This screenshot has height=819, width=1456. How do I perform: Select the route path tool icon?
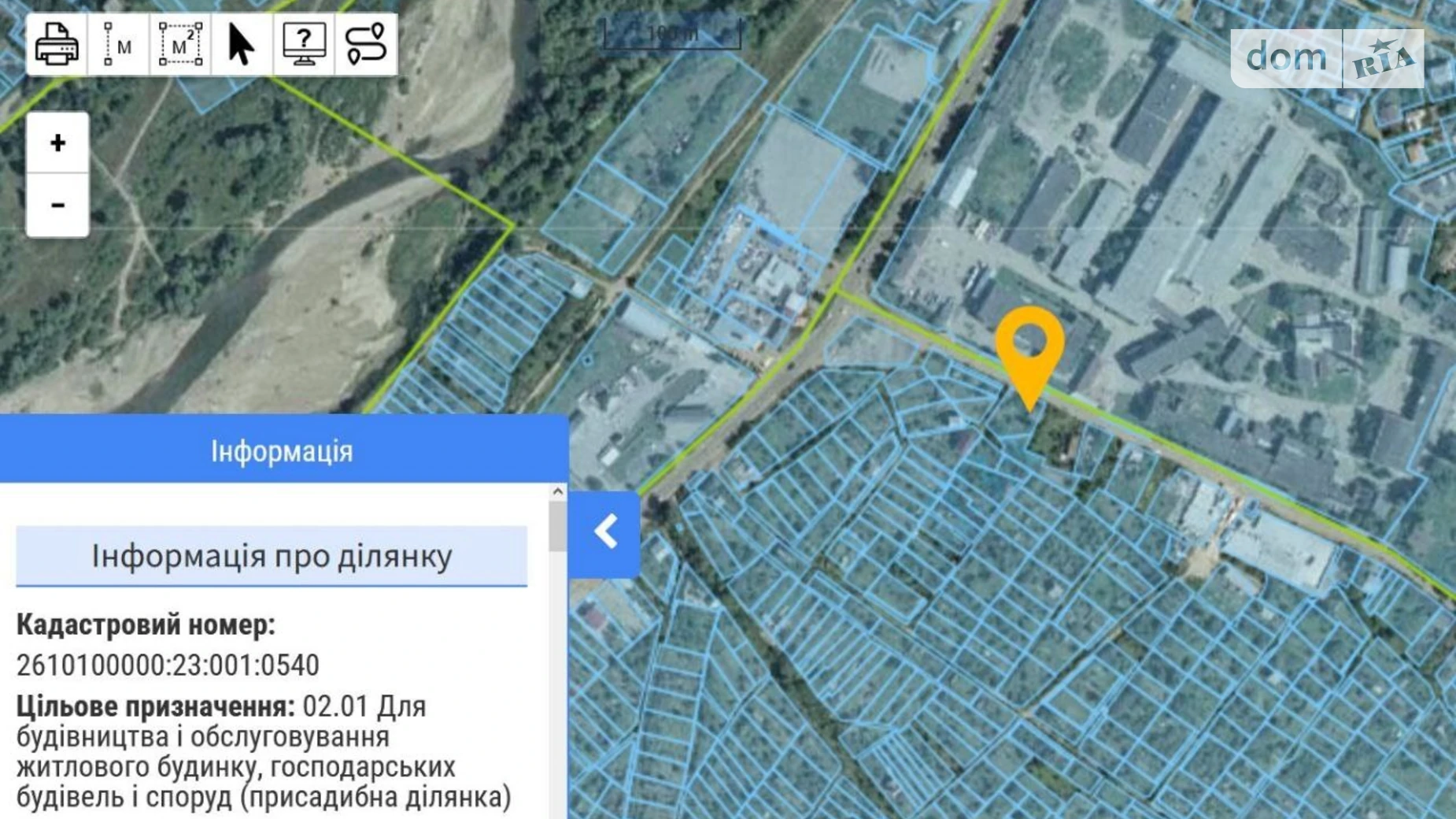pyautogui.click(x=366, y=44)
